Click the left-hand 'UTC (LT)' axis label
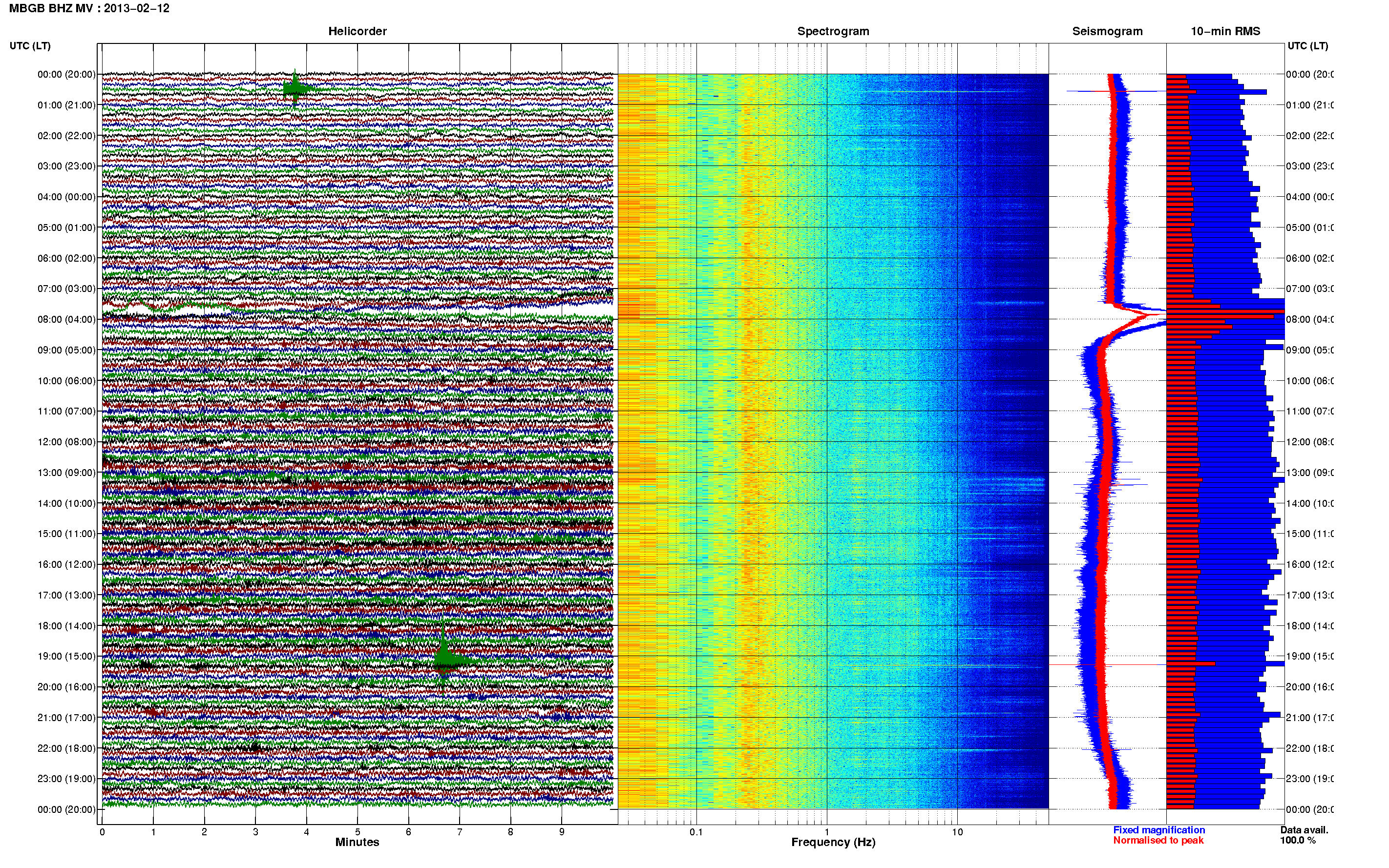The width and height of the screenshot is (1389, 868). [30, 46]
